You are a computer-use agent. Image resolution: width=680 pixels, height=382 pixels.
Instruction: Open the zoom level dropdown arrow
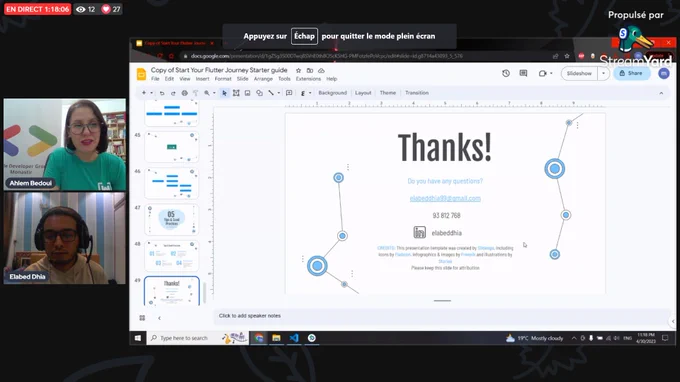(x=214, y=93)
